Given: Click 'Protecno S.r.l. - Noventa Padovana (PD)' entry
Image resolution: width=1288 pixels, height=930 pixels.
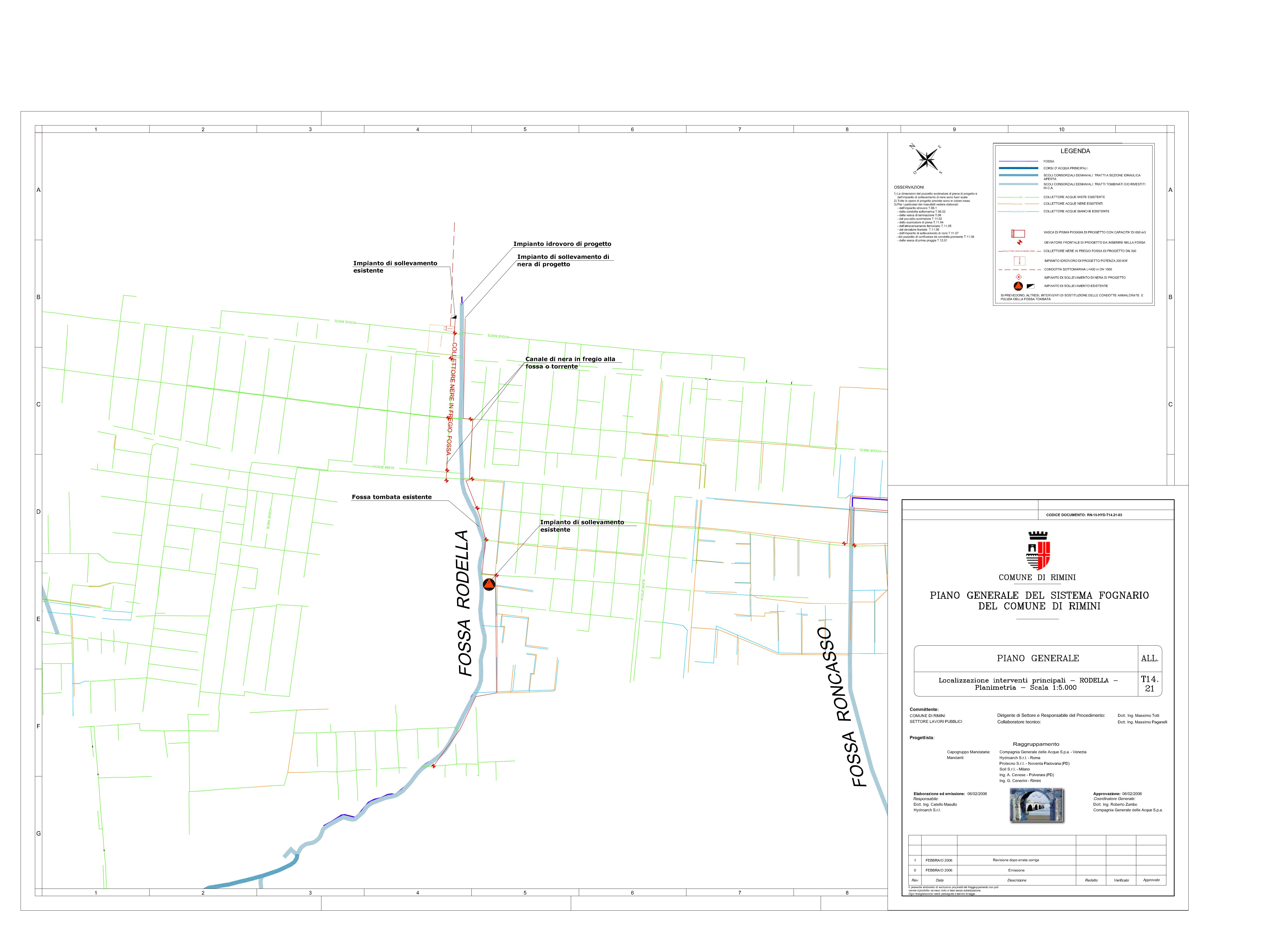Looking at the screenshot, I should point(1034,764).
